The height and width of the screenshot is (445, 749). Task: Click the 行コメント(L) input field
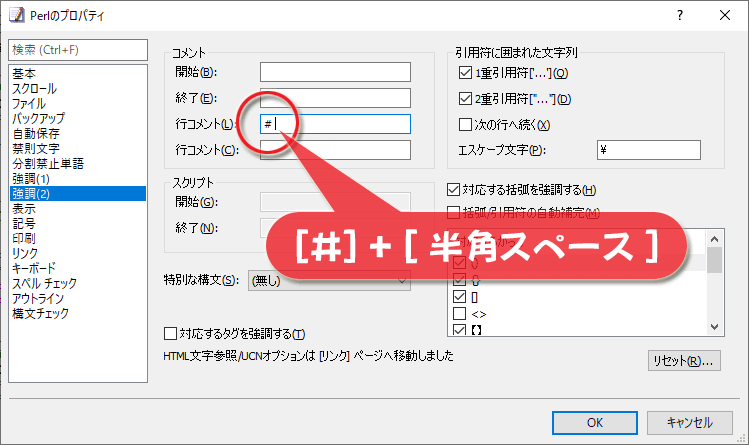tap(335, 124)
